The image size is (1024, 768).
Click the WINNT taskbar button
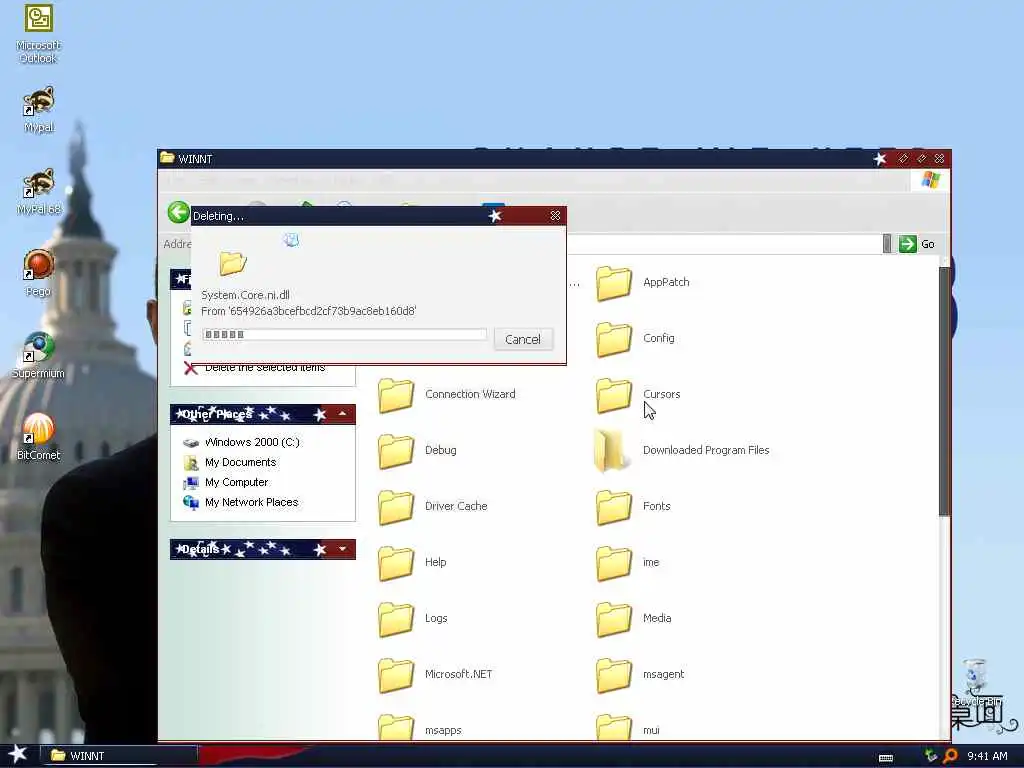pos(119,756)
